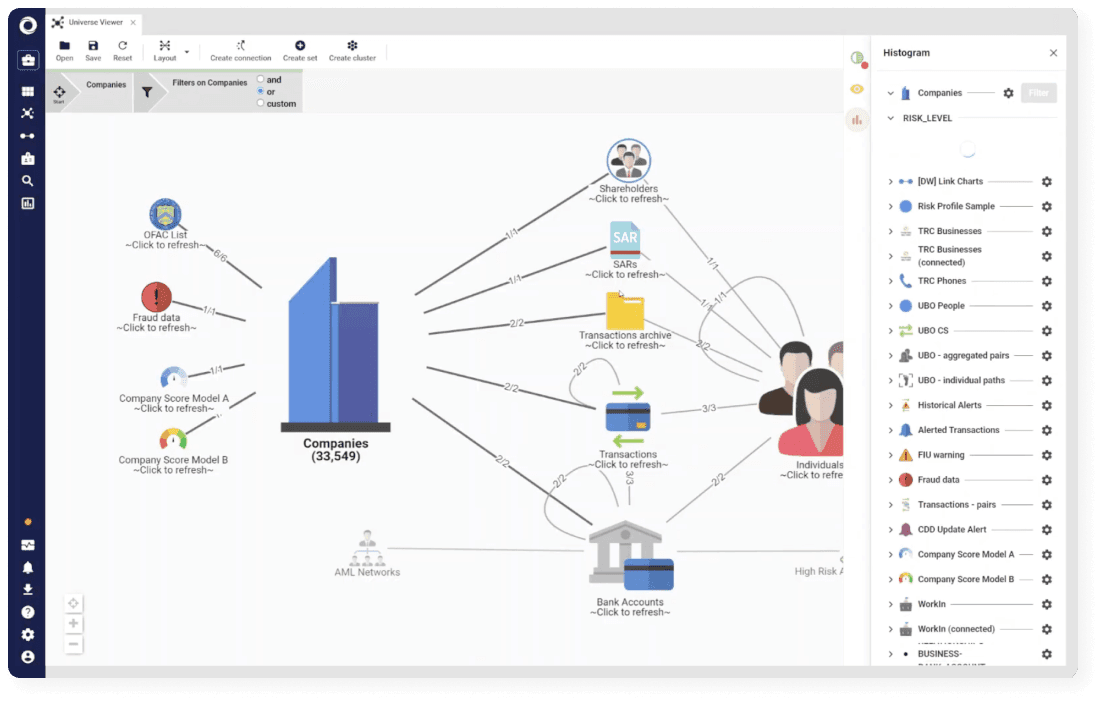The width and height of the screenshot is (1102, 702).
Task: Collapse the RISK_LEVEL section
Action: pyautogui.click(x=890, y=118)
